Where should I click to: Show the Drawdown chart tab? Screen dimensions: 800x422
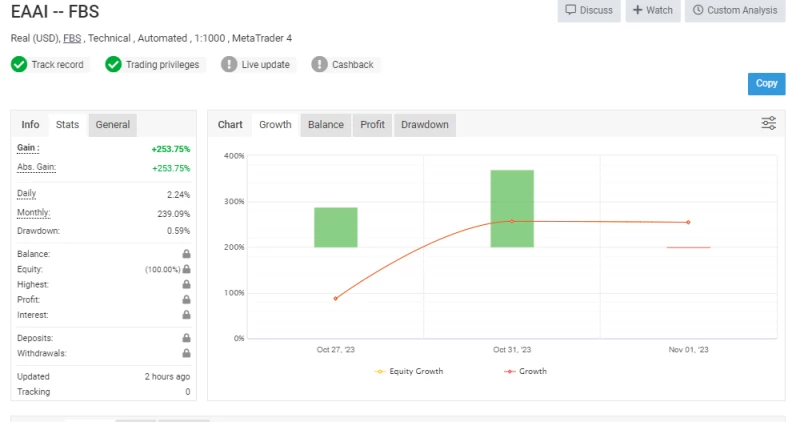click(x=425, y=125)
